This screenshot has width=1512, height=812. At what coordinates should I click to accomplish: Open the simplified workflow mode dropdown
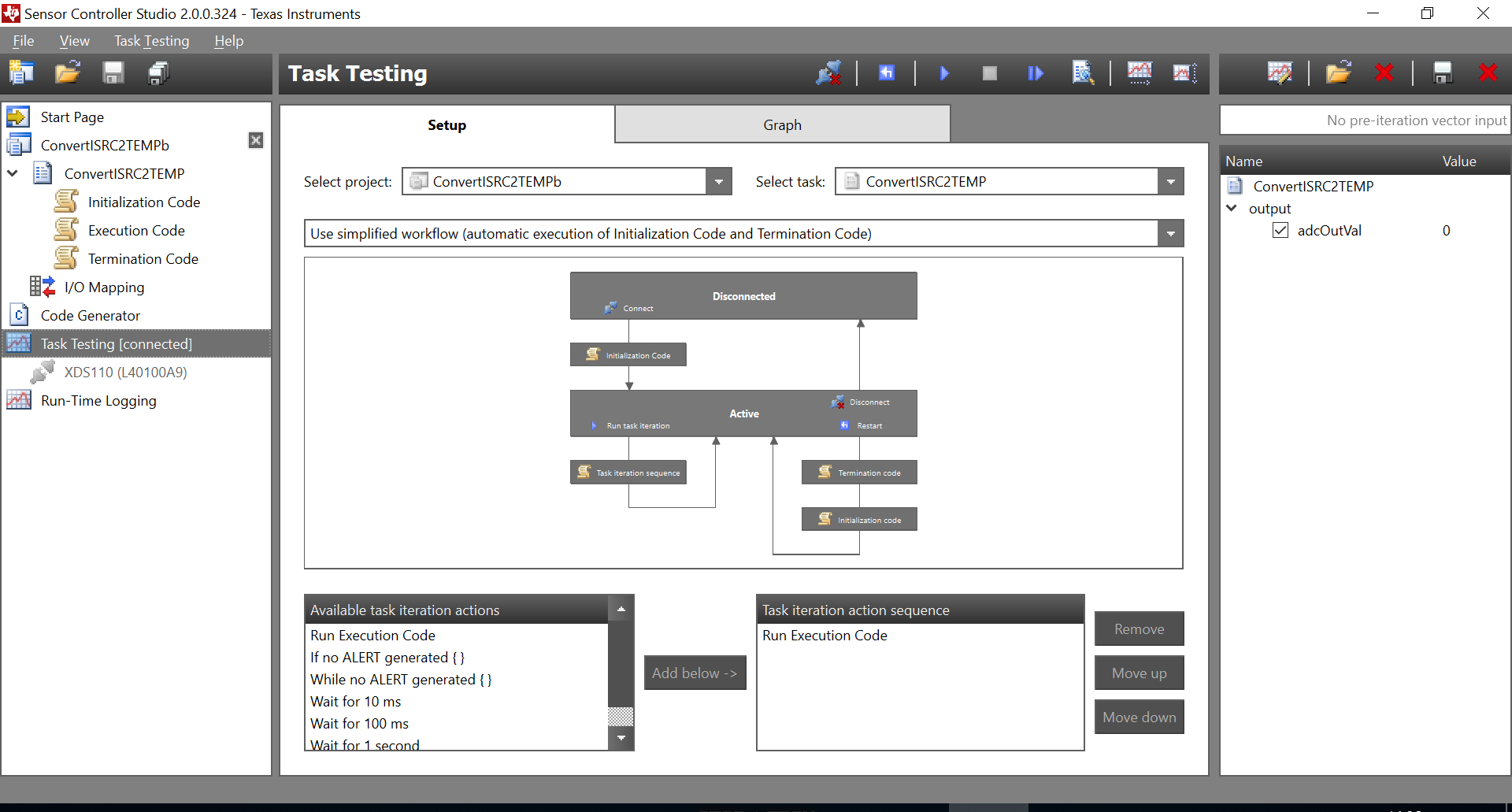[x=1171, y=234]
